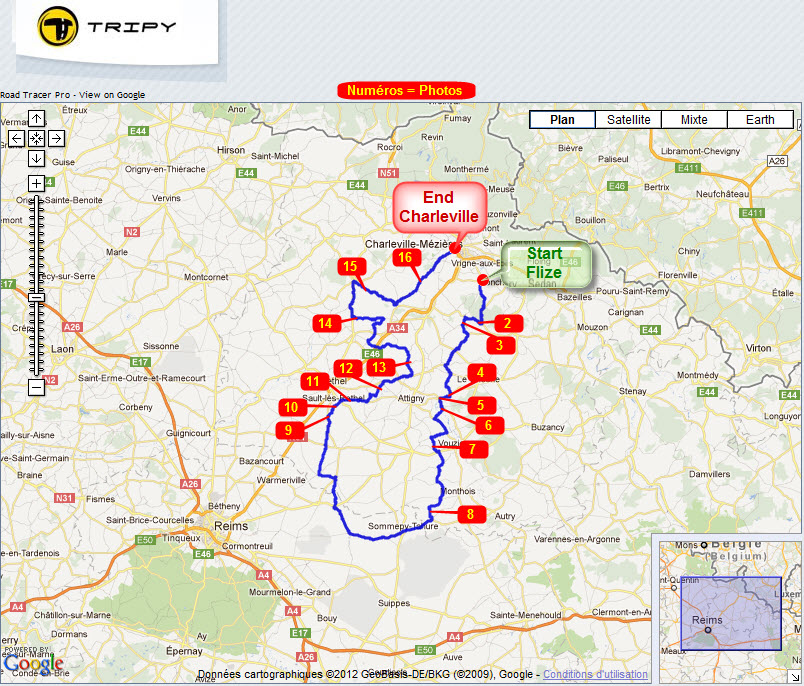Open photo marker 14
This screenshot has width=804, height=686.
pos(326,324)
